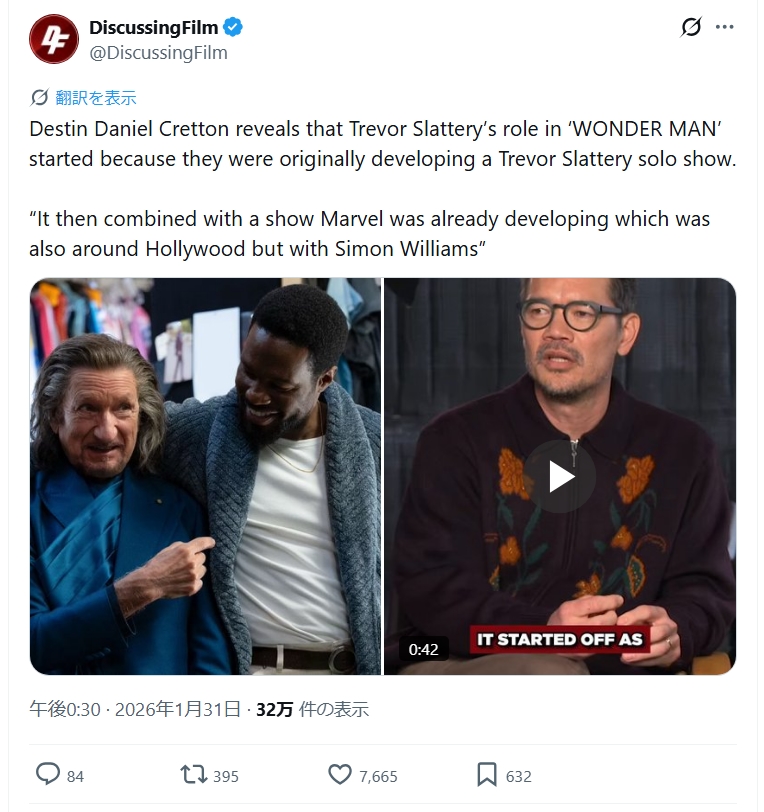Show translation via 翻訳を表示 link
This screenshot has height=812, width=764.
[x=96, y=97]
